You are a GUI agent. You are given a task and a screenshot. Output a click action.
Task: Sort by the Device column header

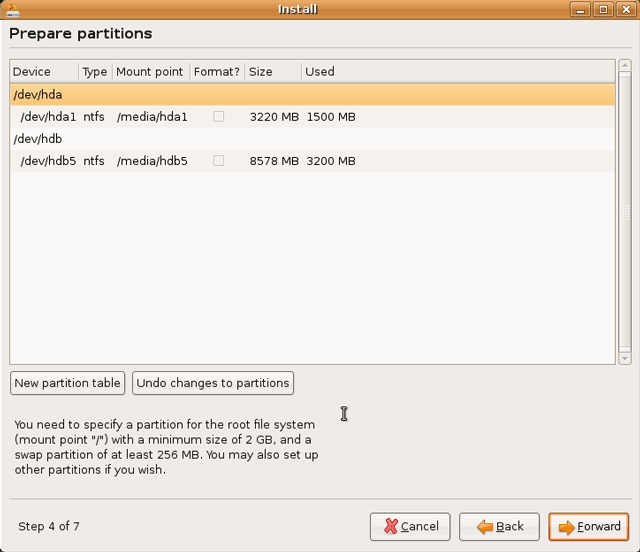pyautogui.click(x=44, y=72)
